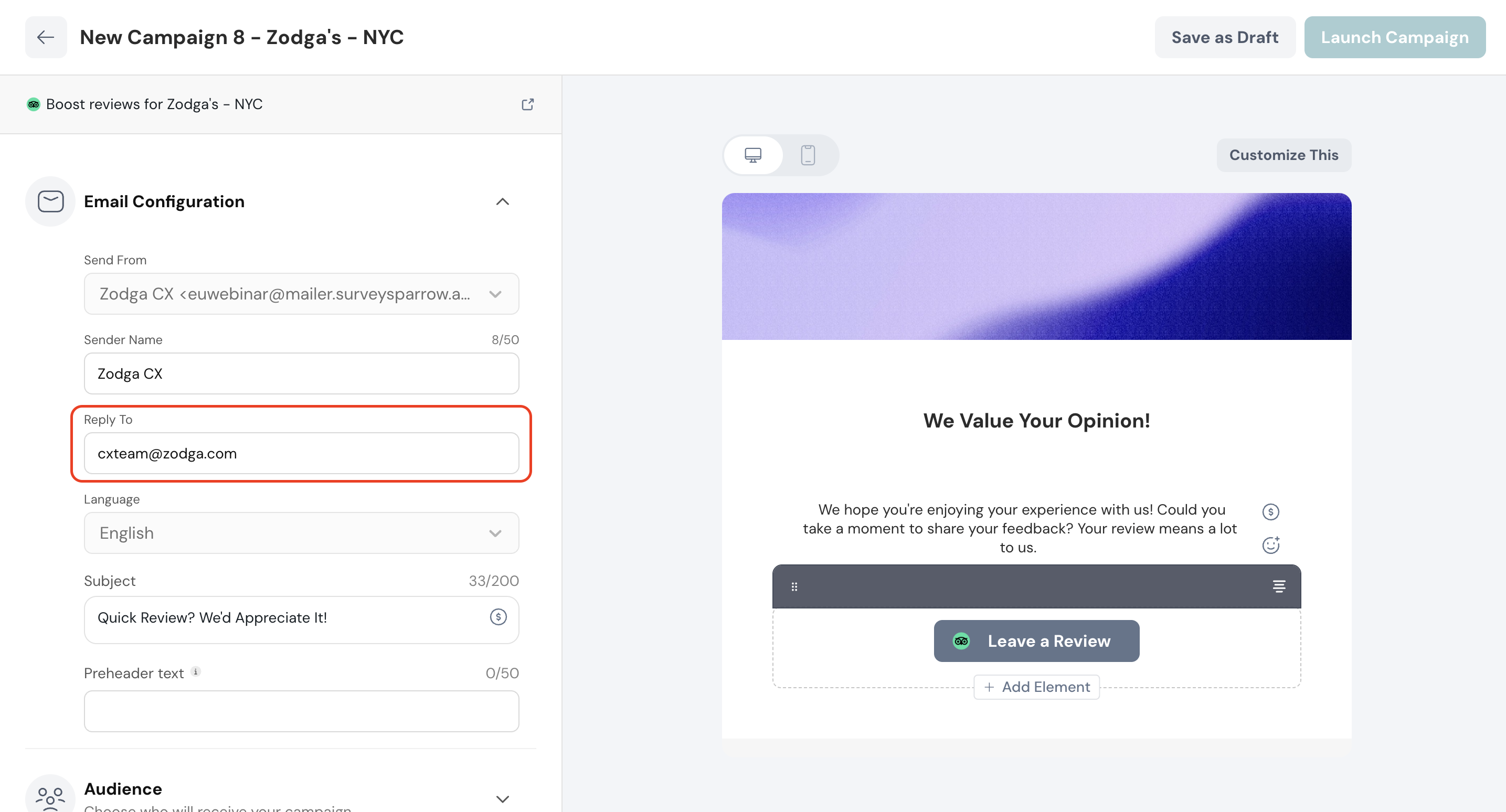Open the Boost reviews external link icon
This screenshot has width=1506, height=812.
pyautogui.click(x=527, y=104)
